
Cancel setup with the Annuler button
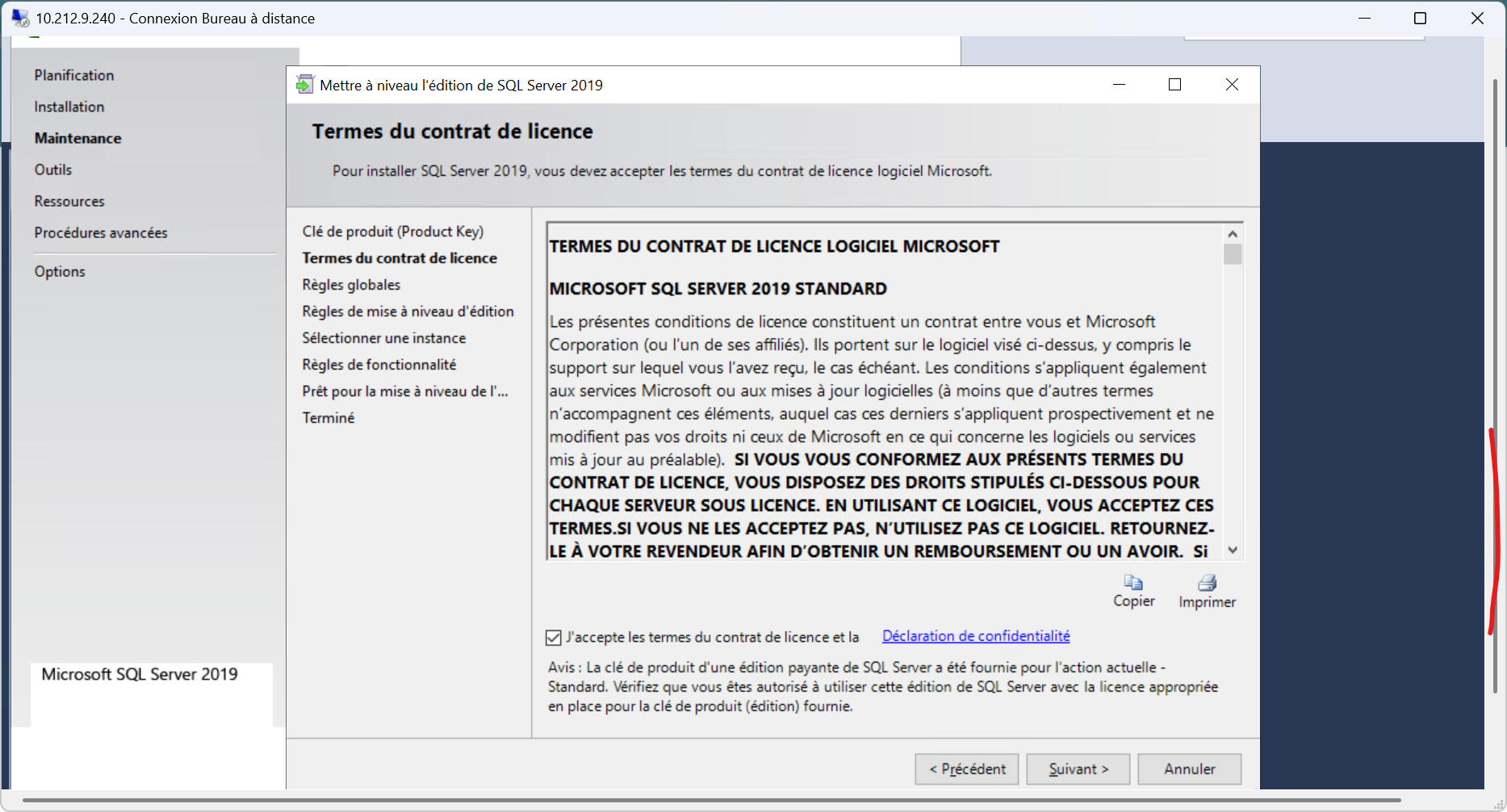(1190, 769)
